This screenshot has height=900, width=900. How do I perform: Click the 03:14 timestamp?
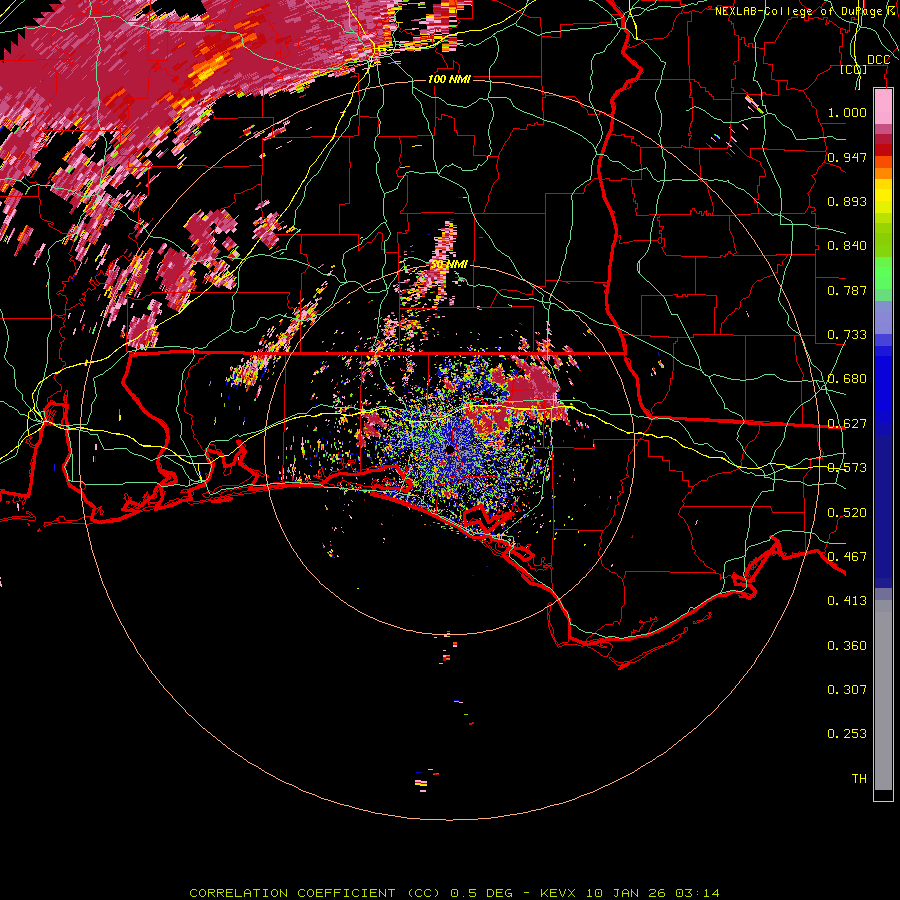[697, 893]
